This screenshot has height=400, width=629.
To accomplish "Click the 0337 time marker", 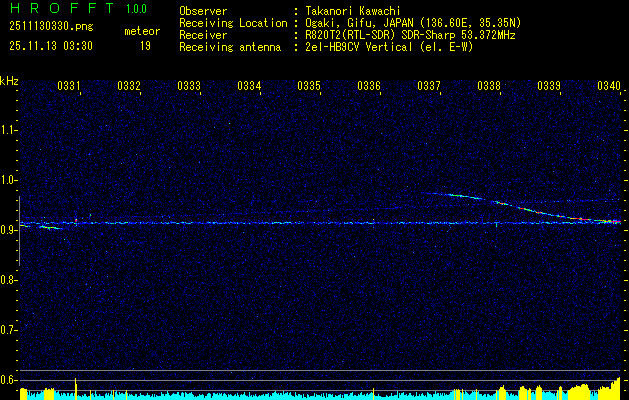I will pyautogui.click(x=429, y=86).
